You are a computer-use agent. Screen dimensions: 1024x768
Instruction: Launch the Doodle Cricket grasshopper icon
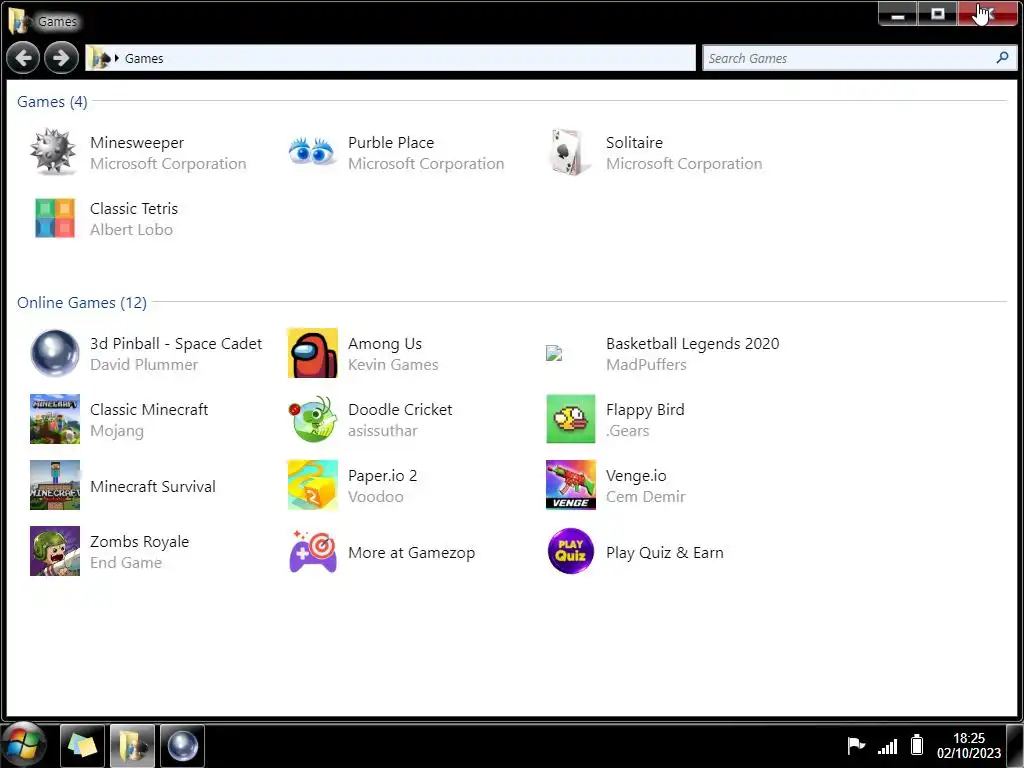tap(313, 419)
